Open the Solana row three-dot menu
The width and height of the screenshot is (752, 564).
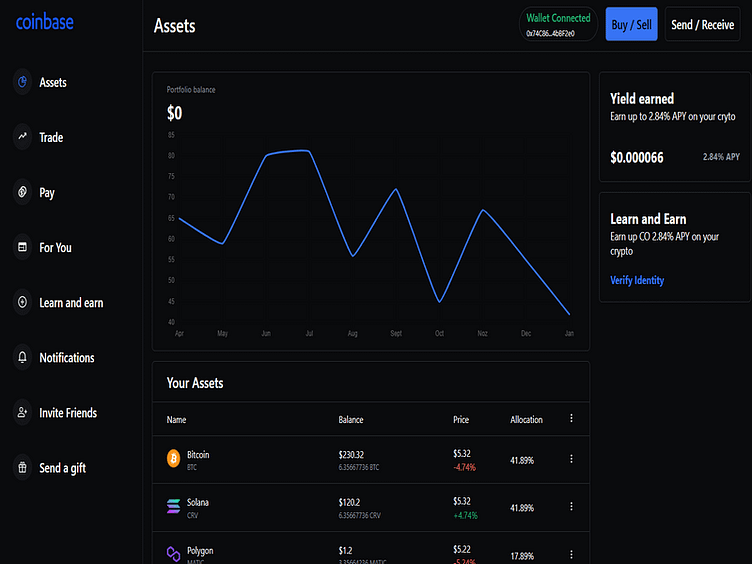(571, 508)
